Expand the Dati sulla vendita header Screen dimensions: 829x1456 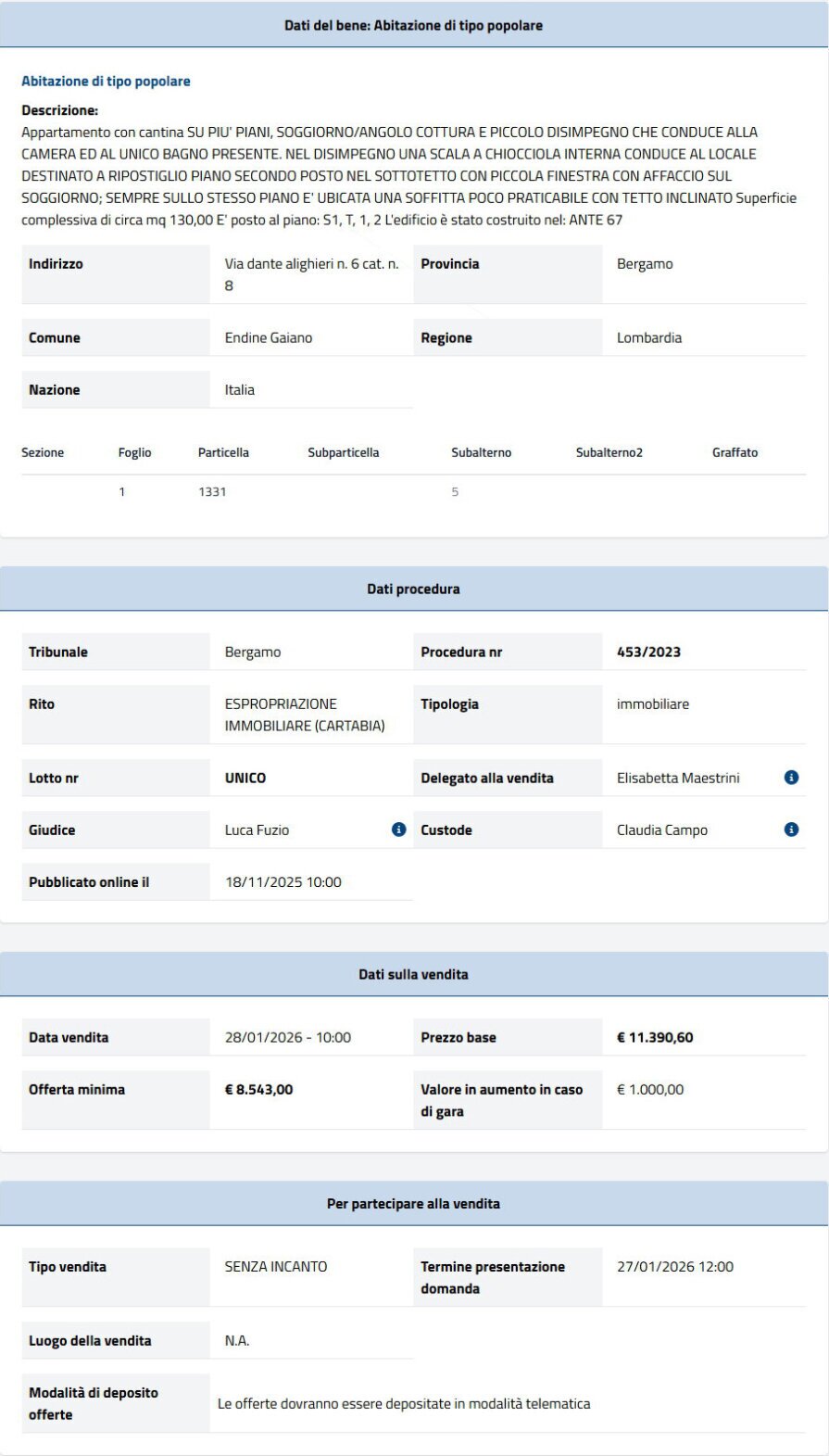[413, 974]
